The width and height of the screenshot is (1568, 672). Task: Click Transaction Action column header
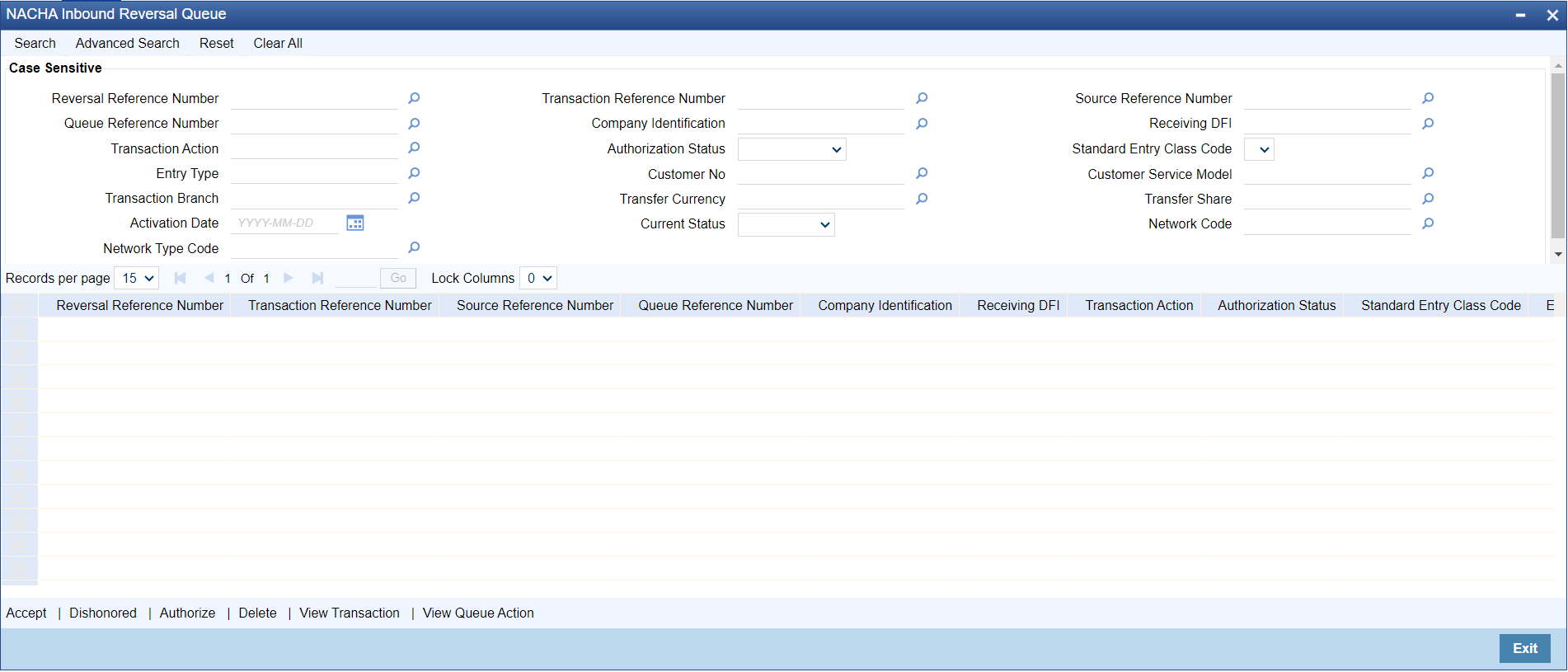click(1138, 305)
